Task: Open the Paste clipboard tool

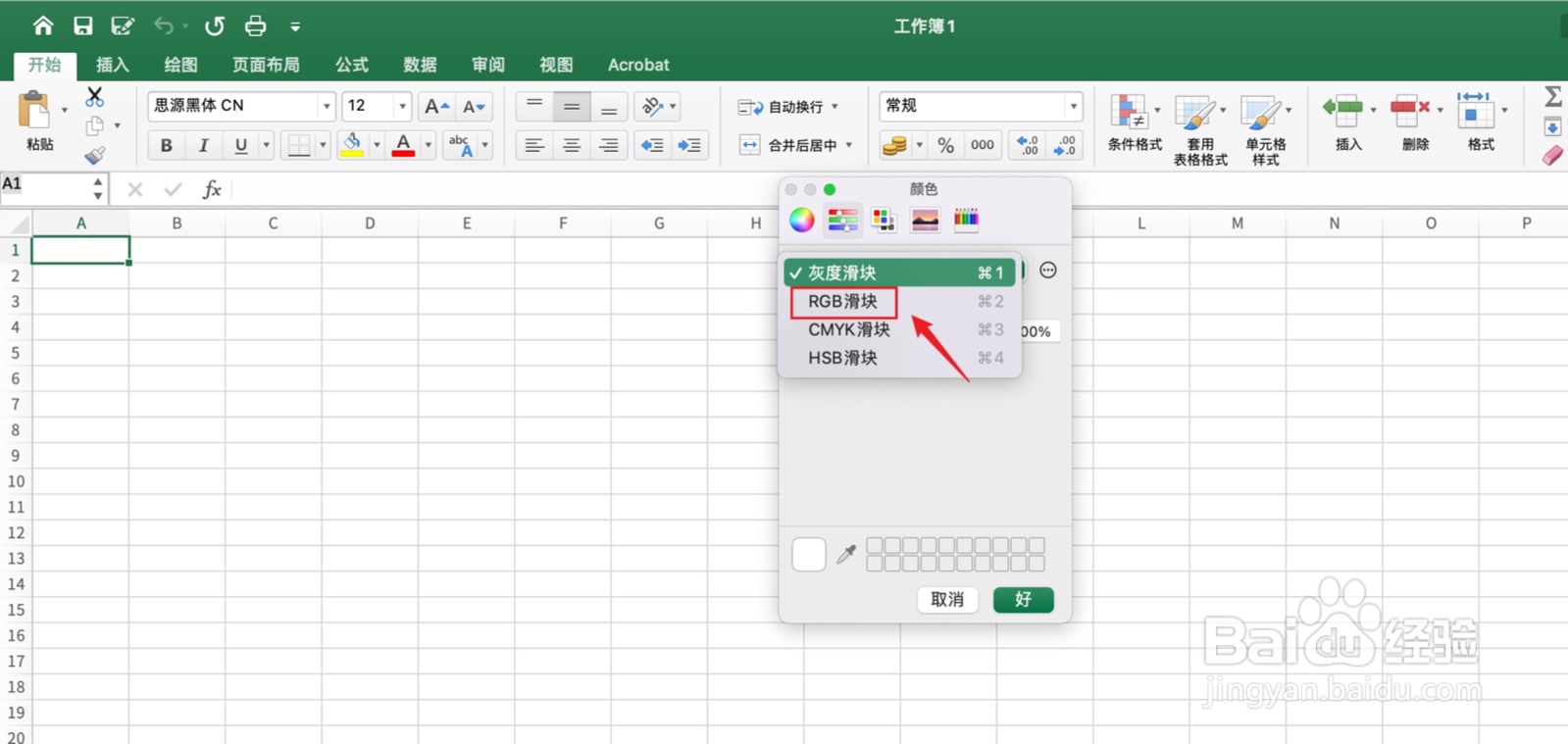Action: pos(35,110)
